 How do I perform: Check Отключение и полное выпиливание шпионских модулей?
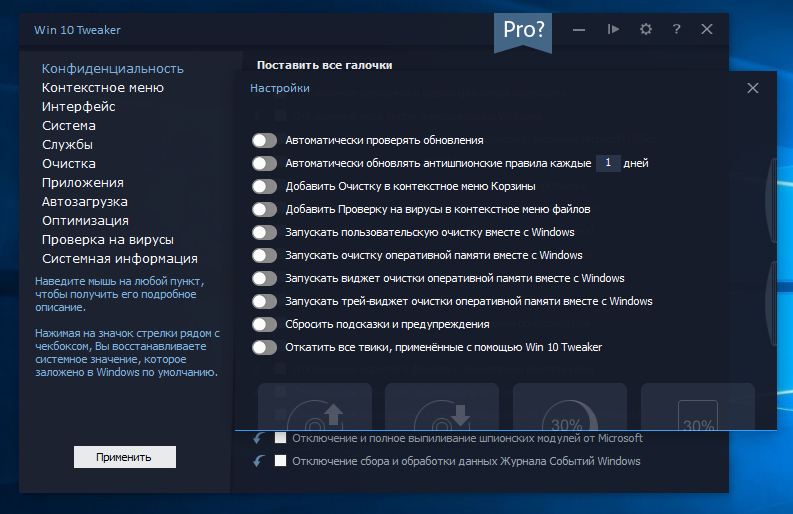tap(280, 438)
